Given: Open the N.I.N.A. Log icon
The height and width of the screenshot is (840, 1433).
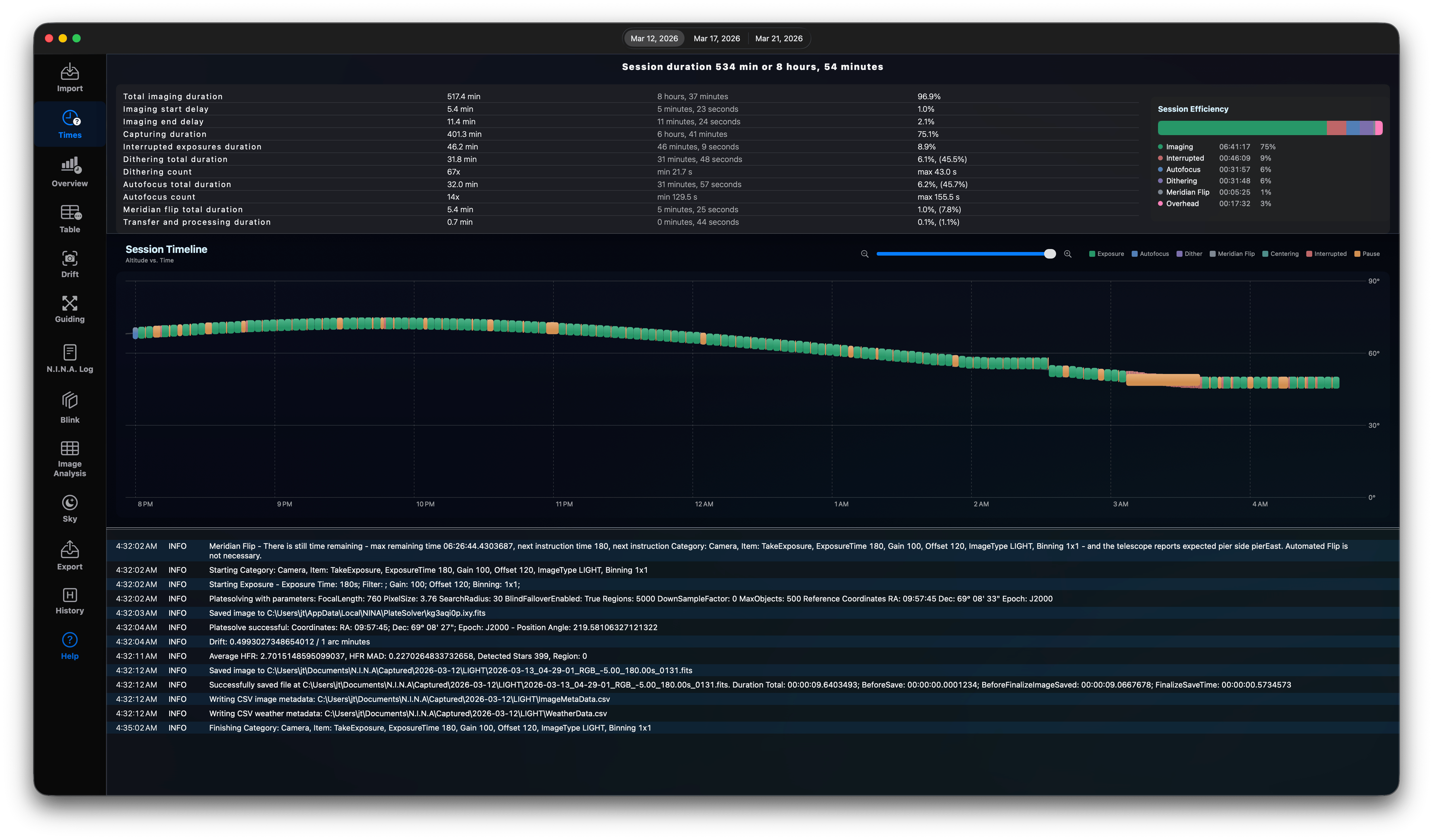Looking at the screenshot, I should coord(69,352).
